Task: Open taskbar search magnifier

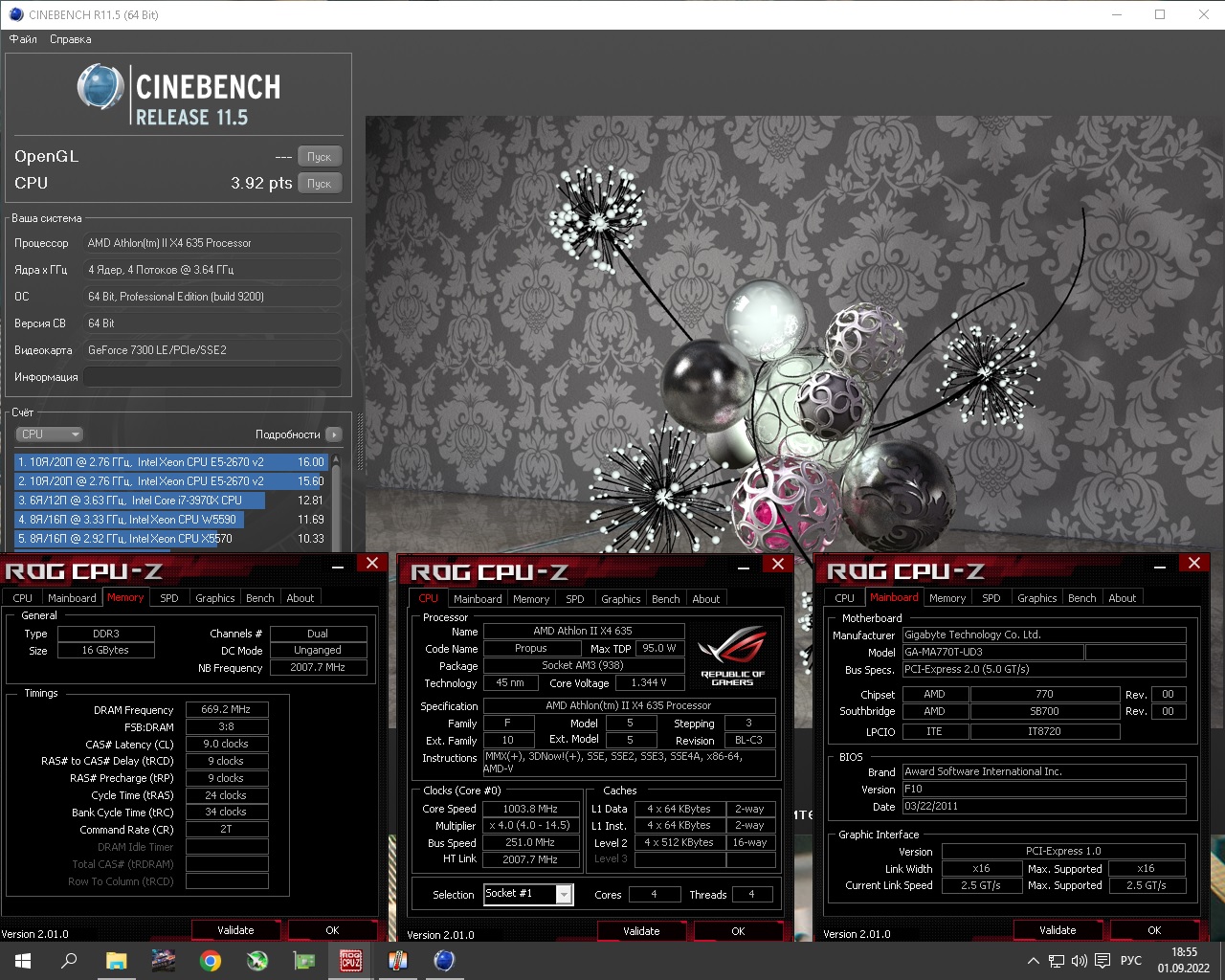Action: [69, 961]
